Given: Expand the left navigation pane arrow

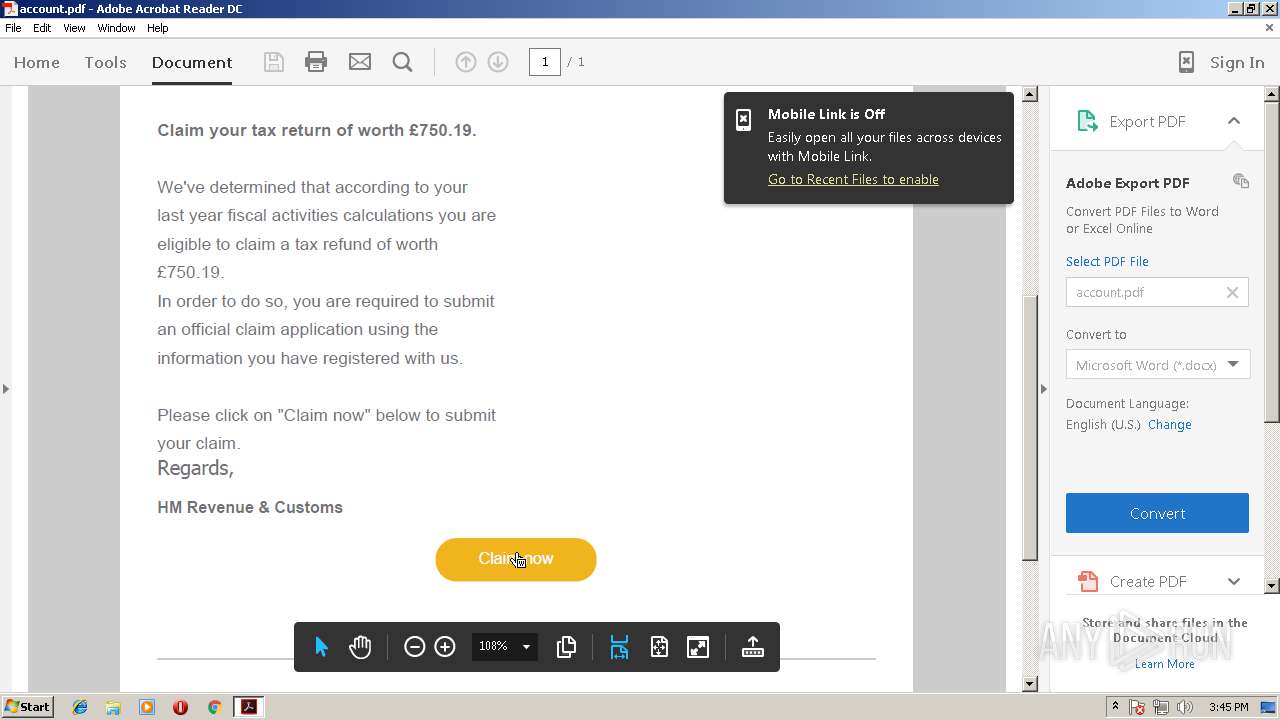Looking at the screenshot, I should pos(6,388).
